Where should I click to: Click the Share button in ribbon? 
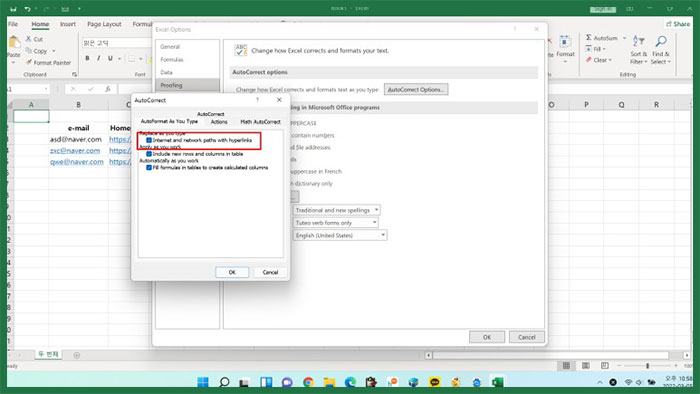678,24
